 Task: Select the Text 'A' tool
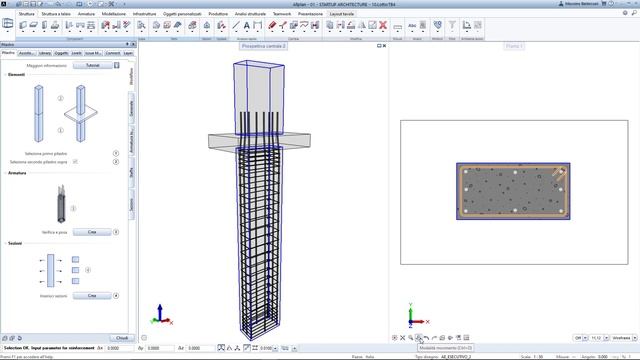[x=247, y=25]
